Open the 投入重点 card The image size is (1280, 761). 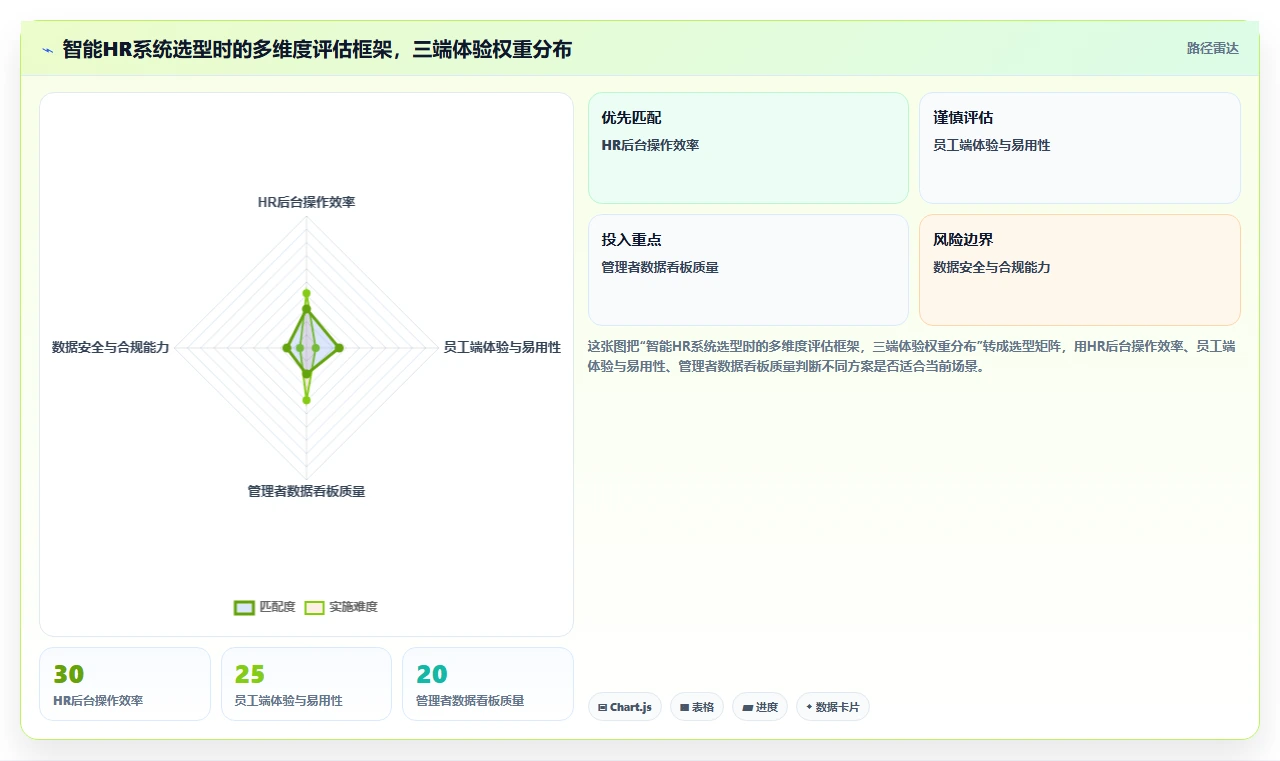click(748, 270)
